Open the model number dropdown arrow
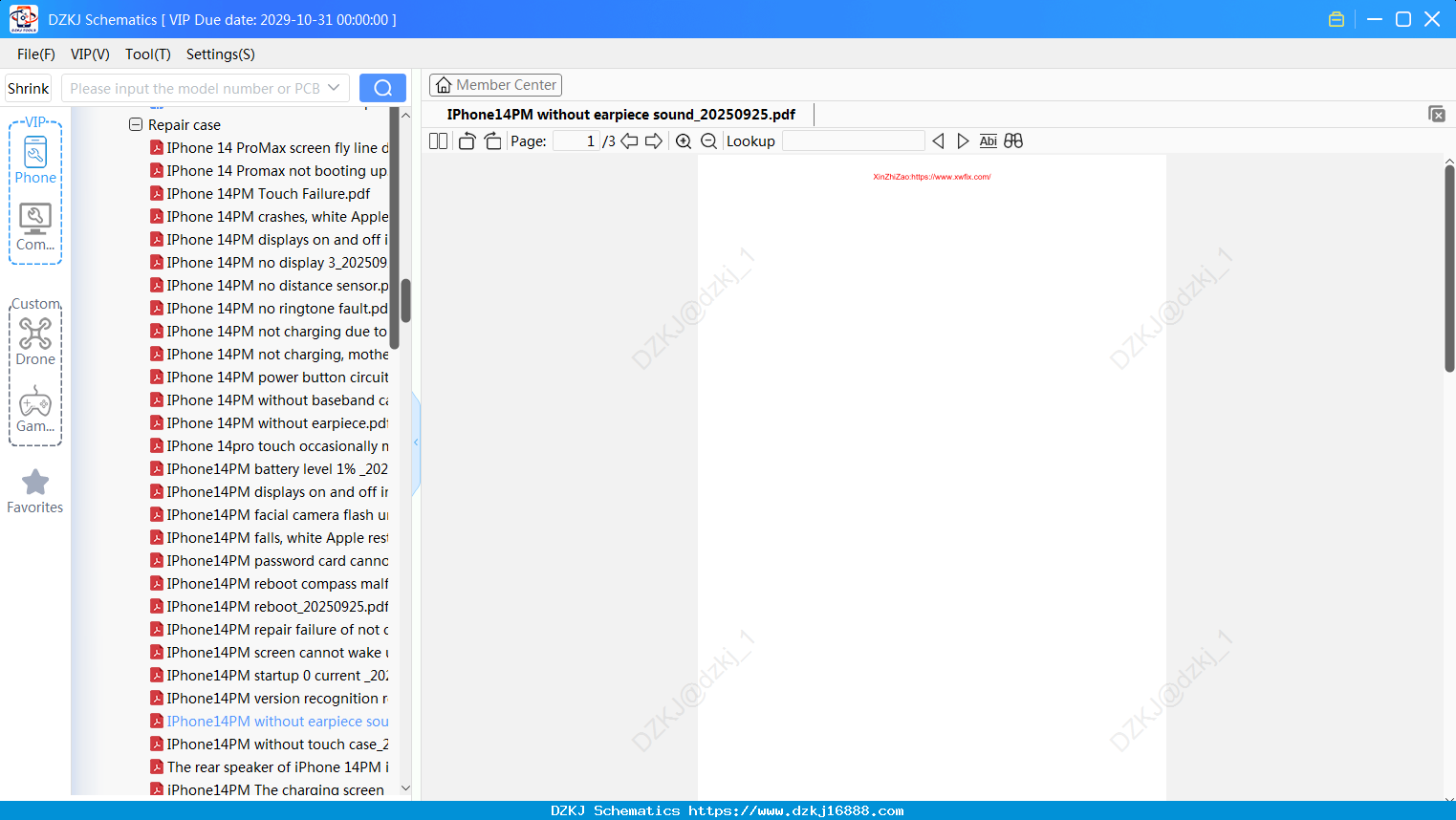Screen dimensions: 1456x820 [334, 88]
